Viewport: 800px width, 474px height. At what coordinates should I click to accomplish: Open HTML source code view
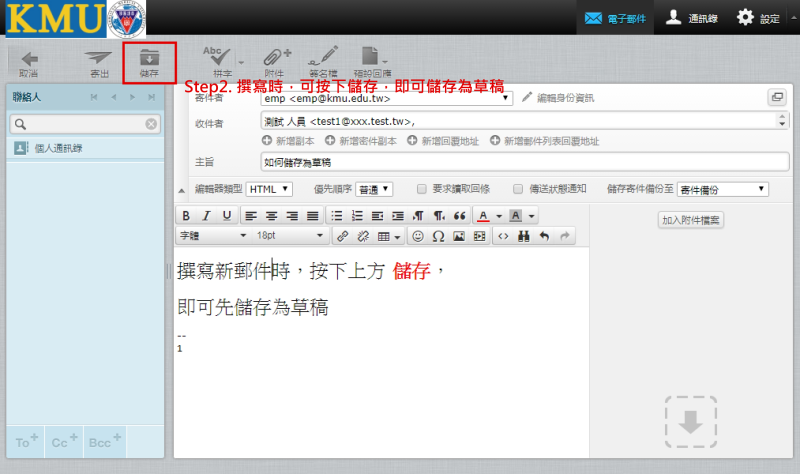pyautogui.click(x=503, y=236)
